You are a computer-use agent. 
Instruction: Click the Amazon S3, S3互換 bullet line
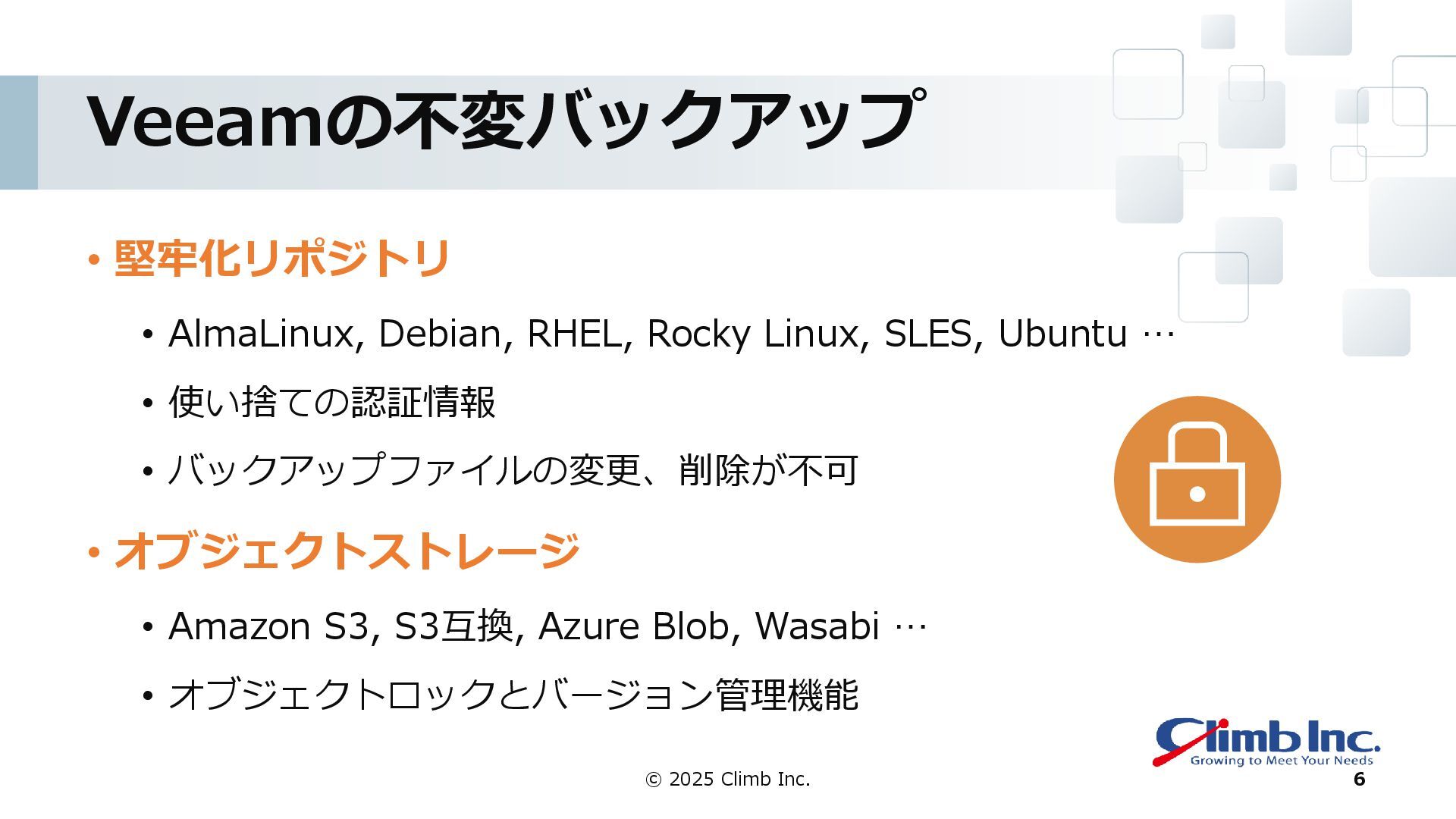coord(547,626)
